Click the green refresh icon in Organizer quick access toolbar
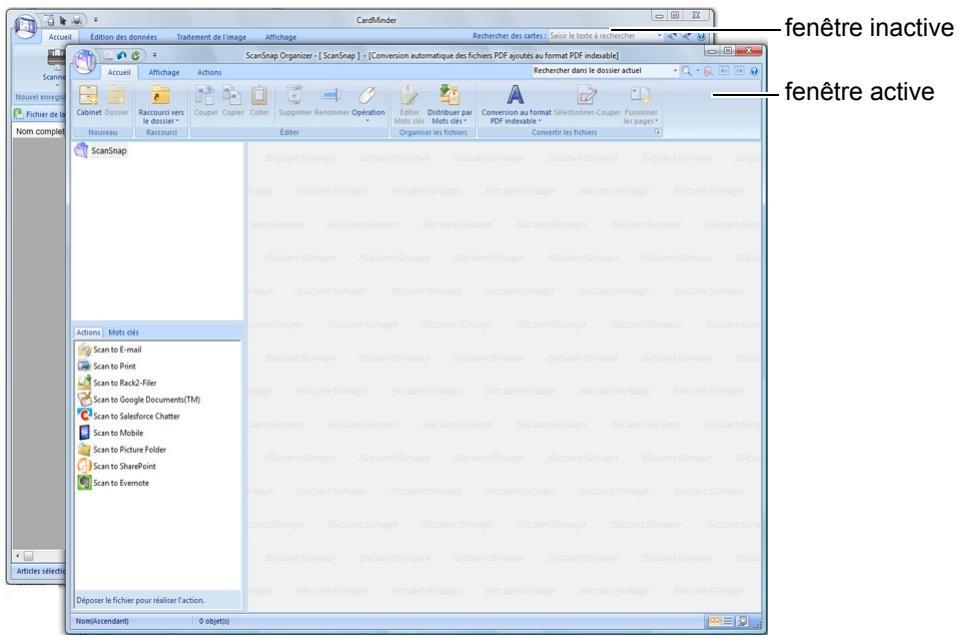The height and width of the screenshot is (637, 959). [135, 56]
